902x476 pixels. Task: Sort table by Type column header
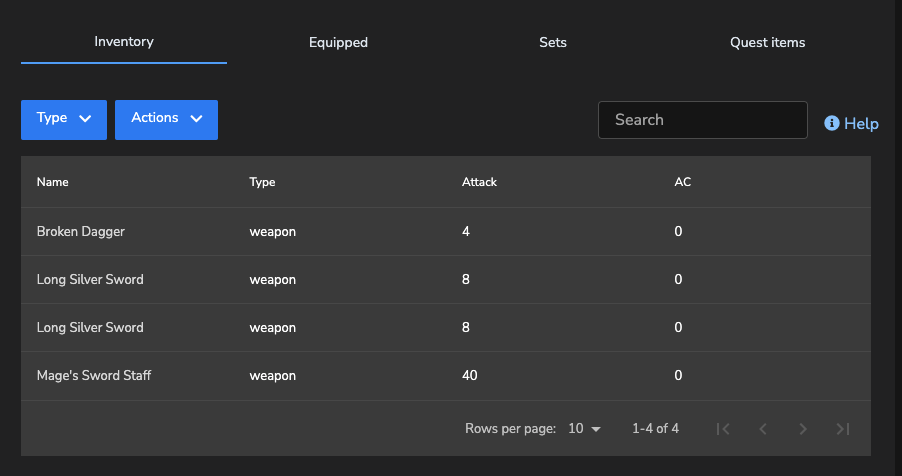pos(262,182)
